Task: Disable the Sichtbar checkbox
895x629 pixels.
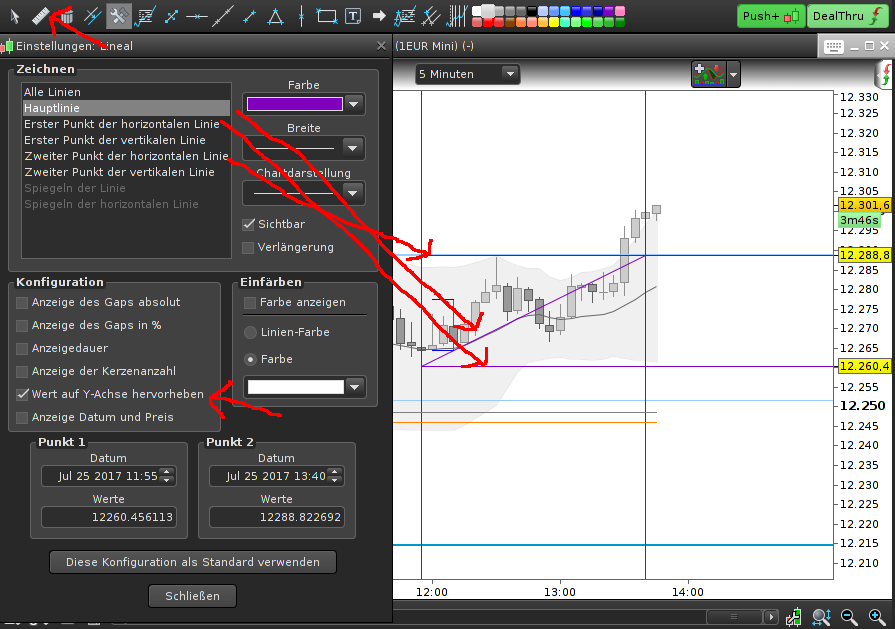Action: click(249, 224)
